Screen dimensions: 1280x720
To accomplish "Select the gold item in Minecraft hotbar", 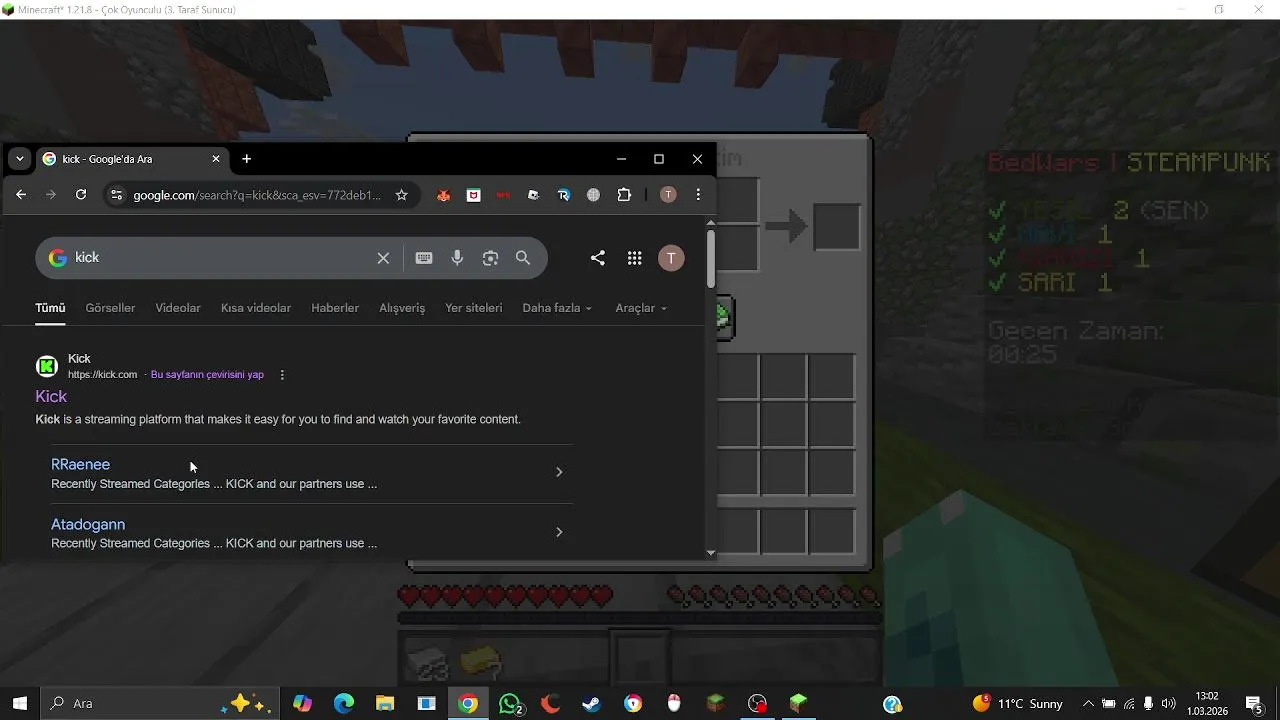I will coord(481,661).
